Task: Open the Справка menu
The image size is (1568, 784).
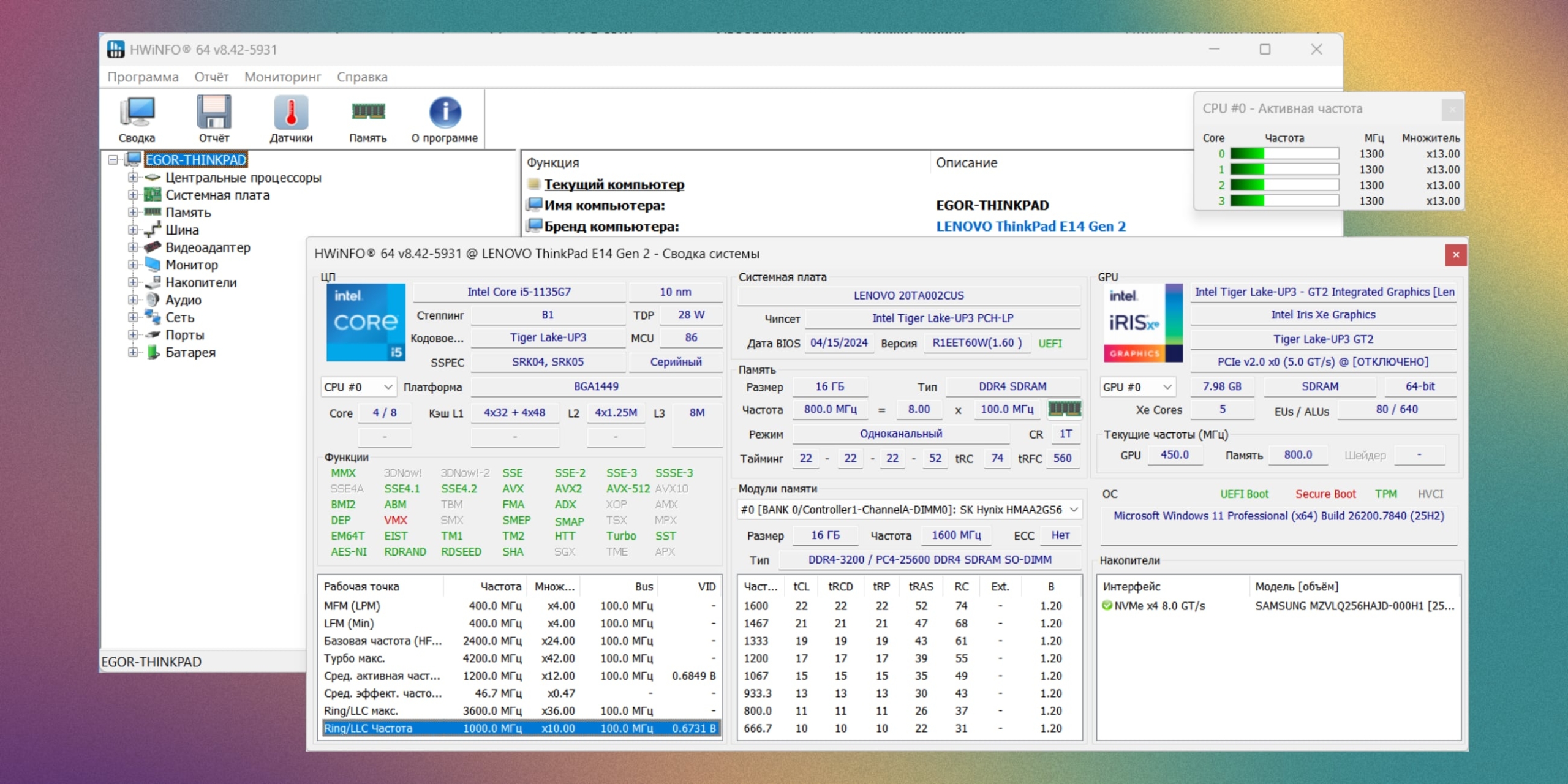Action: click(362, 77)
